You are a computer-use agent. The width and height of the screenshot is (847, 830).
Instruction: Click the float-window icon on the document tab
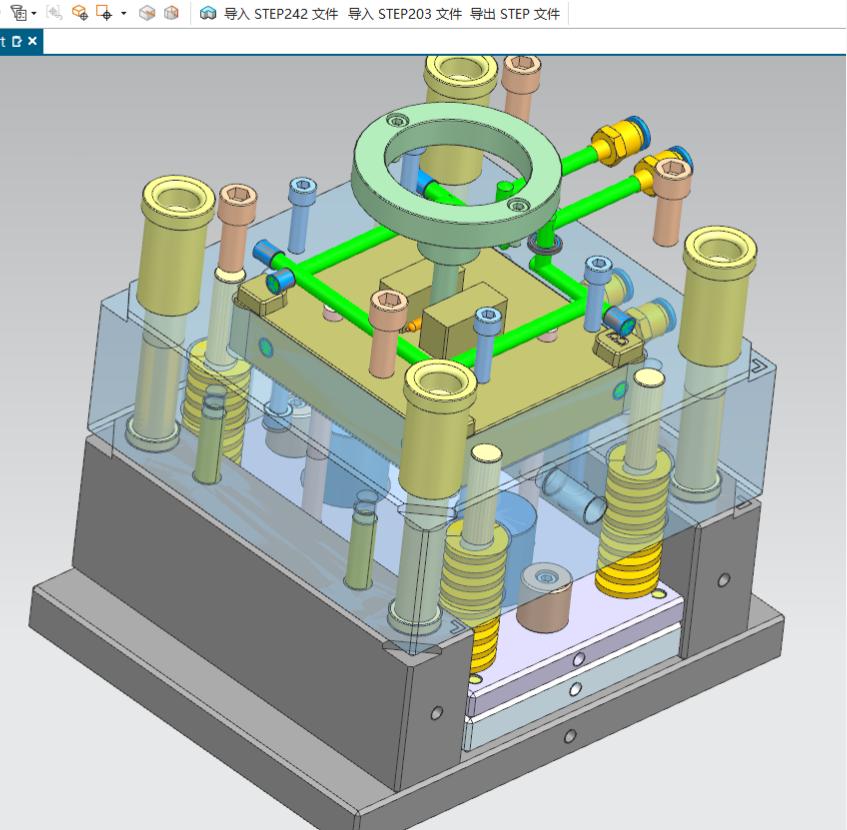coord(17,41)
